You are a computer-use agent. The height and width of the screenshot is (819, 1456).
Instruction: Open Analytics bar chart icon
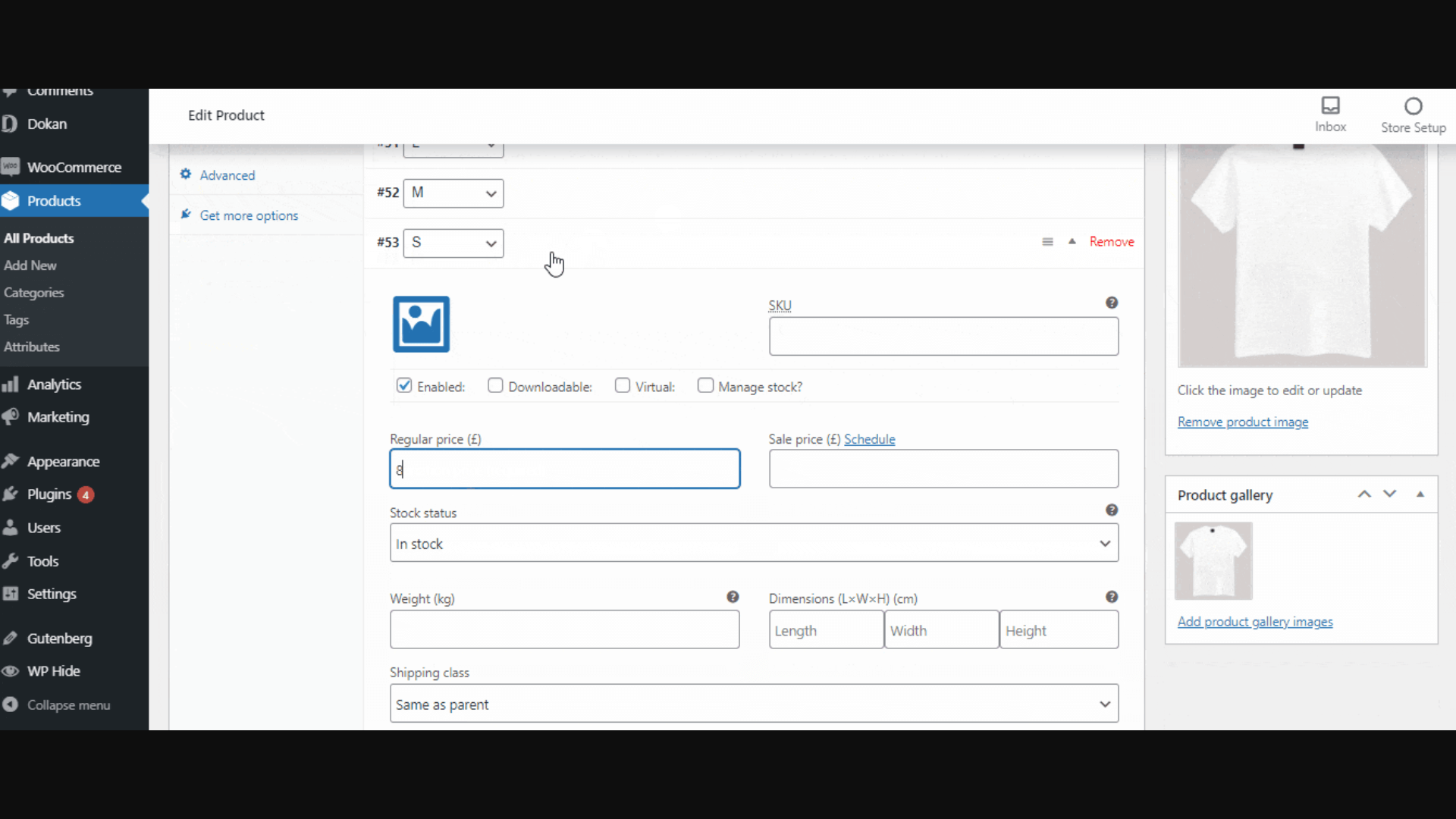coord(10,384)
